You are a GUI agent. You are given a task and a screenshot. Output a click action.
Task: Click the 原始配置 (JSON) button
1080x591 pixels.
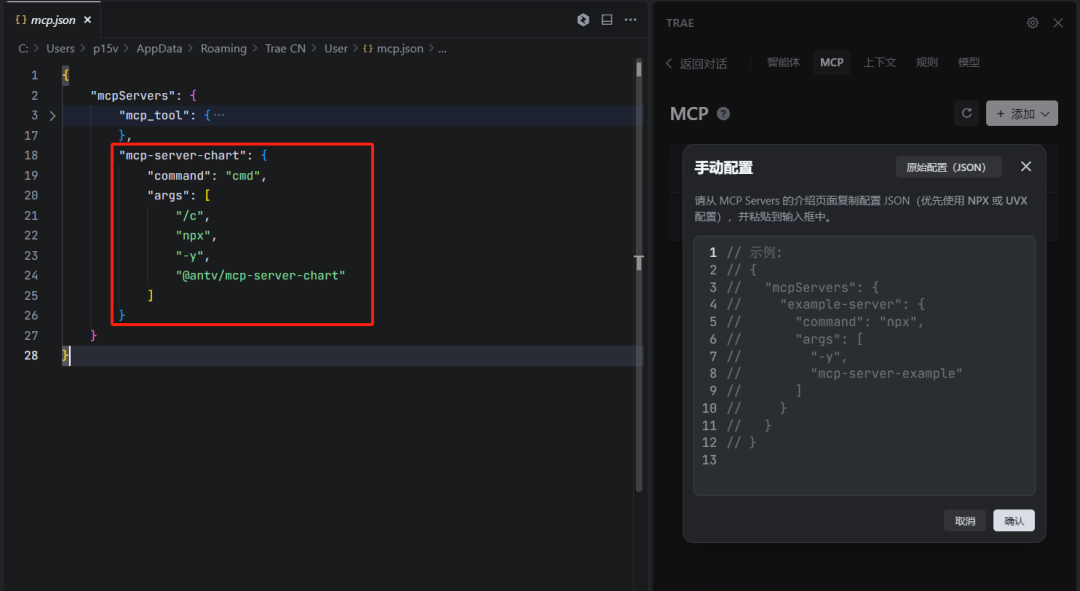pyautogui.click(x=948, y=167)
